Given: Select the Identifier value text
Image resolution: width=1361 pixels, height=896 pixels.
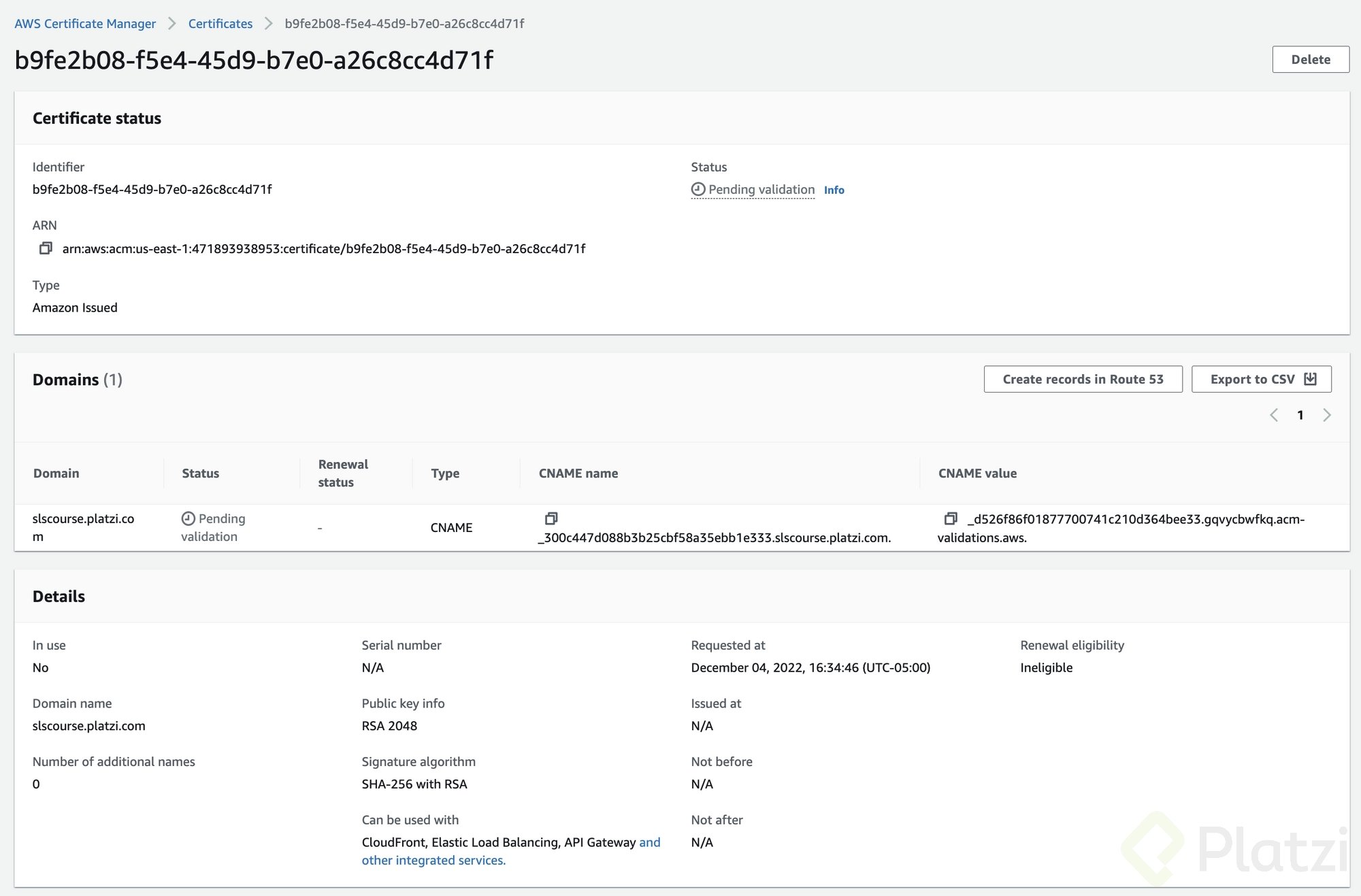Looking at the screenshot, I should 152,189.
